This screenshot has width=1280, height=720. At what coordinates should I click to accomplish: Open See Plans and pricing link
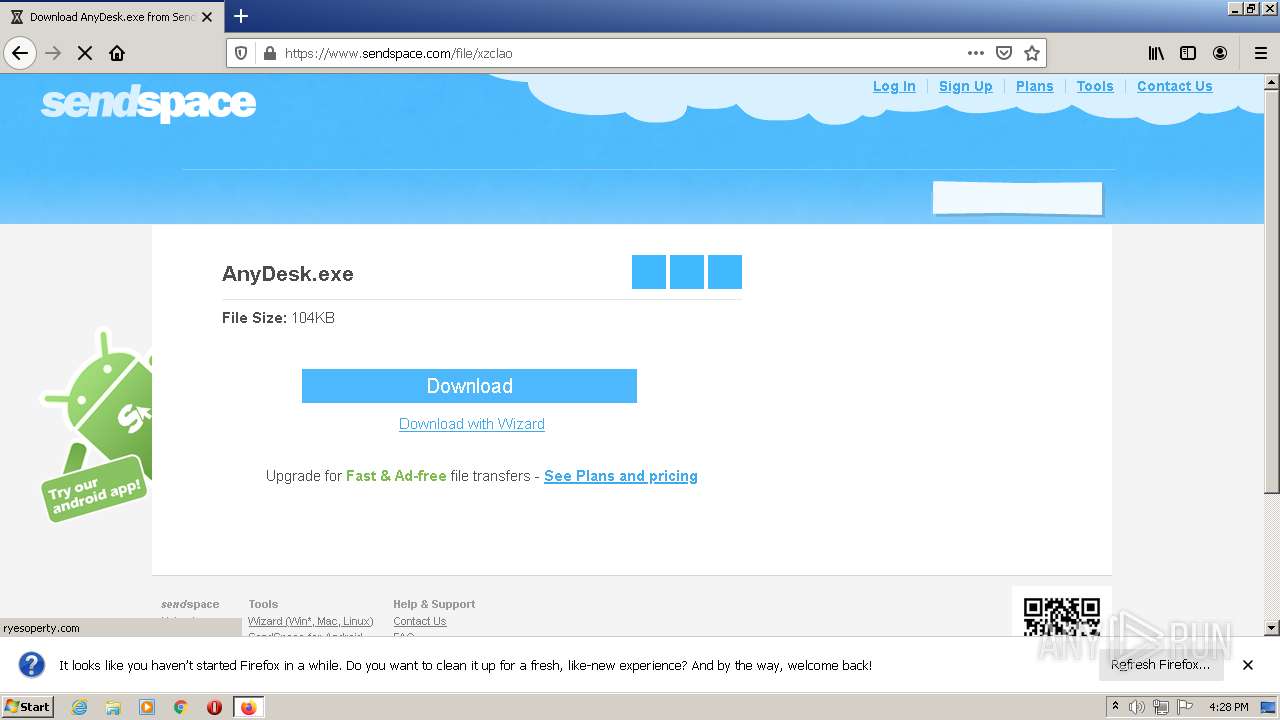click(x=621, y=476)
